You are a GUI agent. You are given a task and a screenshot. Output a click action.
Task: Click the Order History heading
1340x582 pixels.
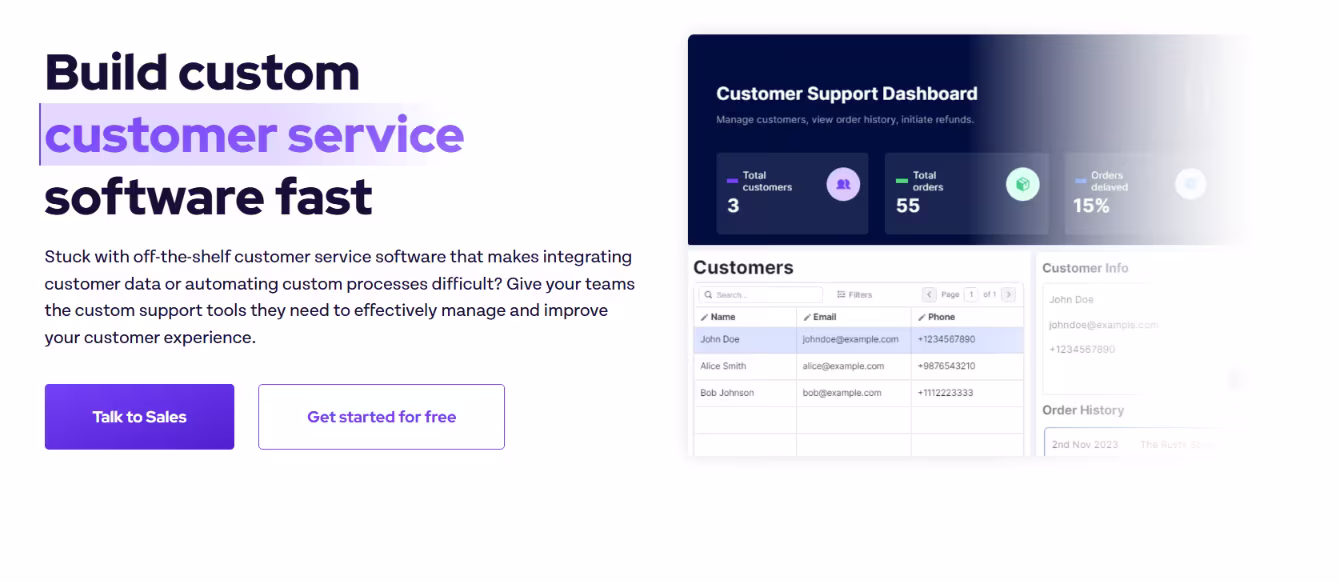point(1083,410)
